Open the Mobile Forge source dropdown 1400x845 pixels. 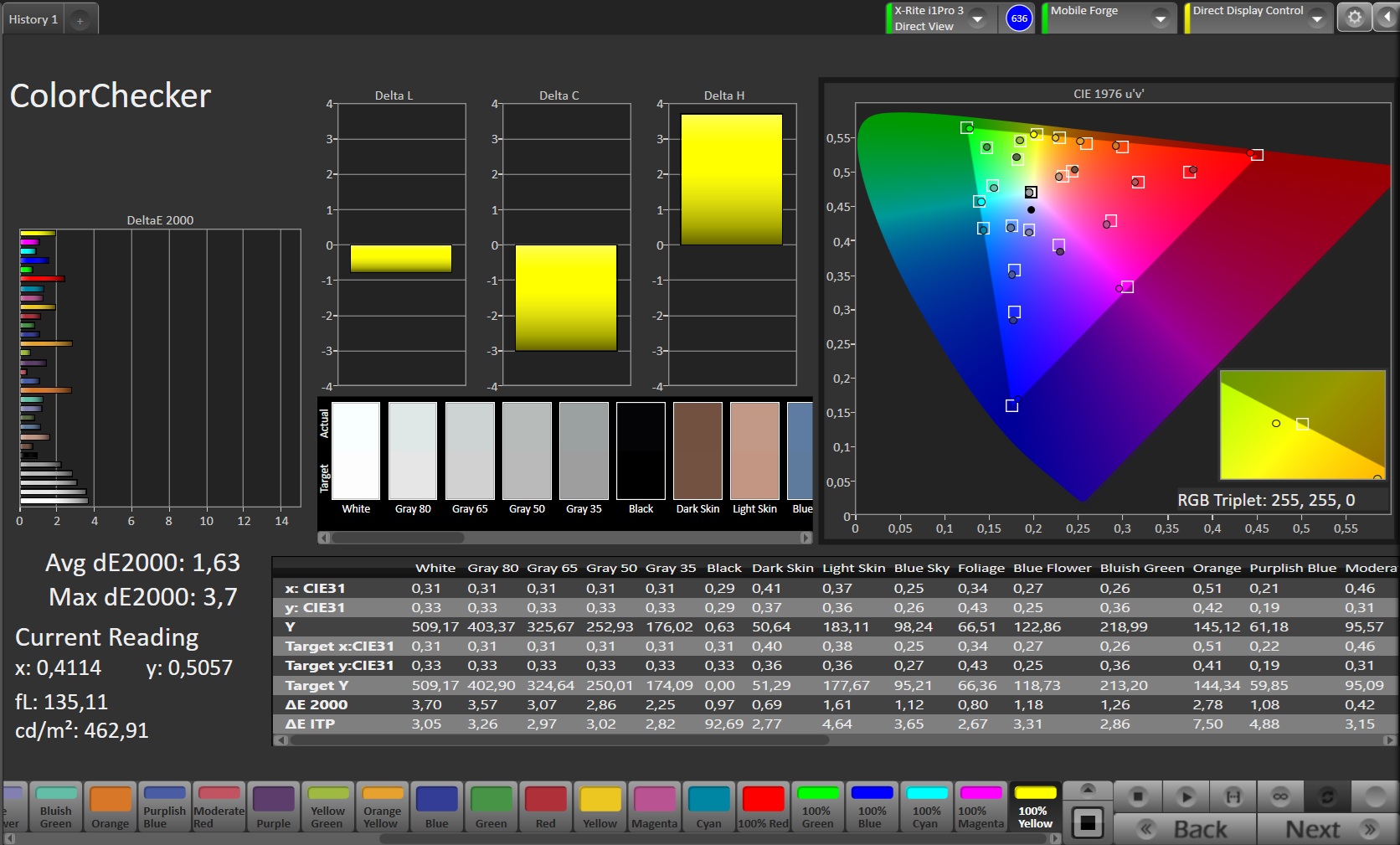click(x=1160, y=18)
